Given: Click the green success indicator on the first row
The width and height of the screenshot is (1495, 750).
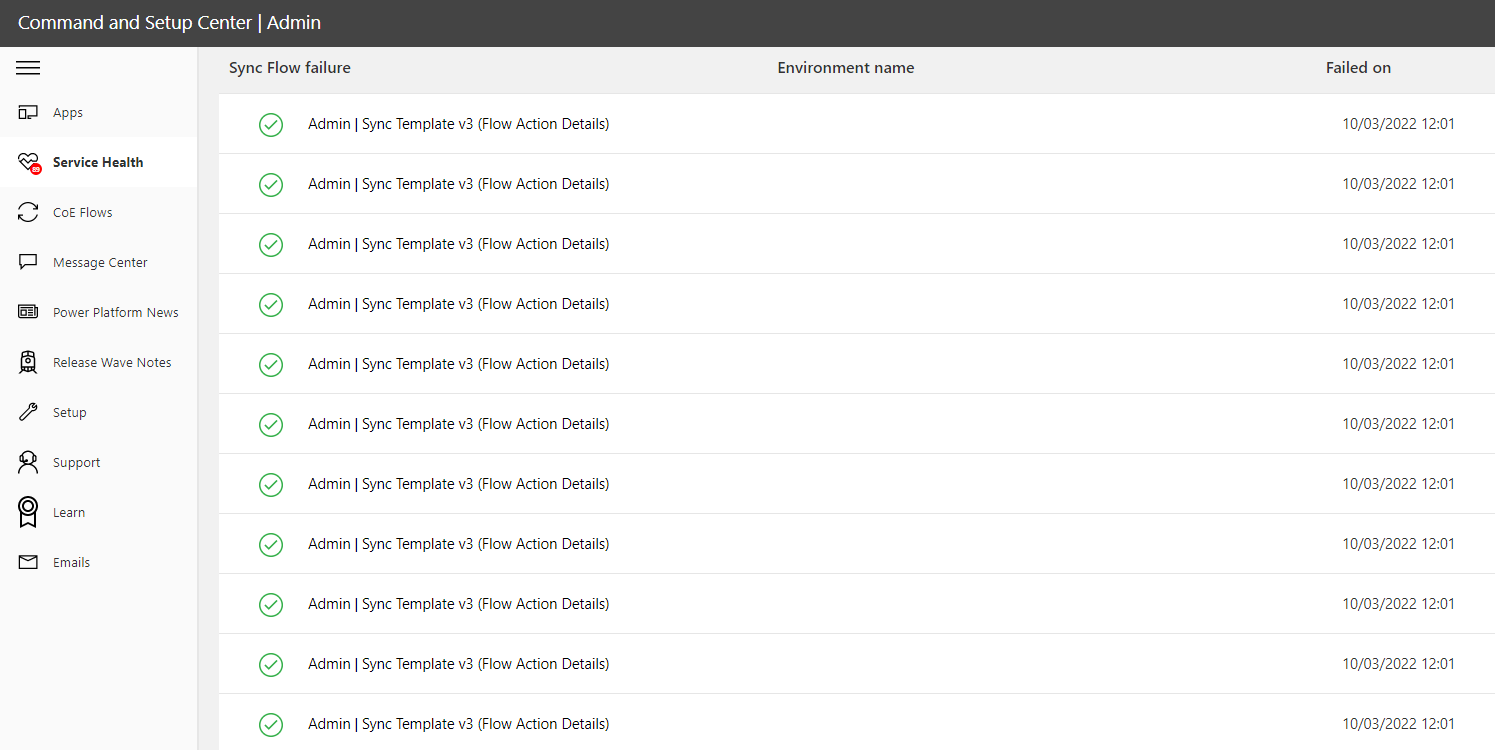Looking at the screenshot, I should [x=271, y=124].
